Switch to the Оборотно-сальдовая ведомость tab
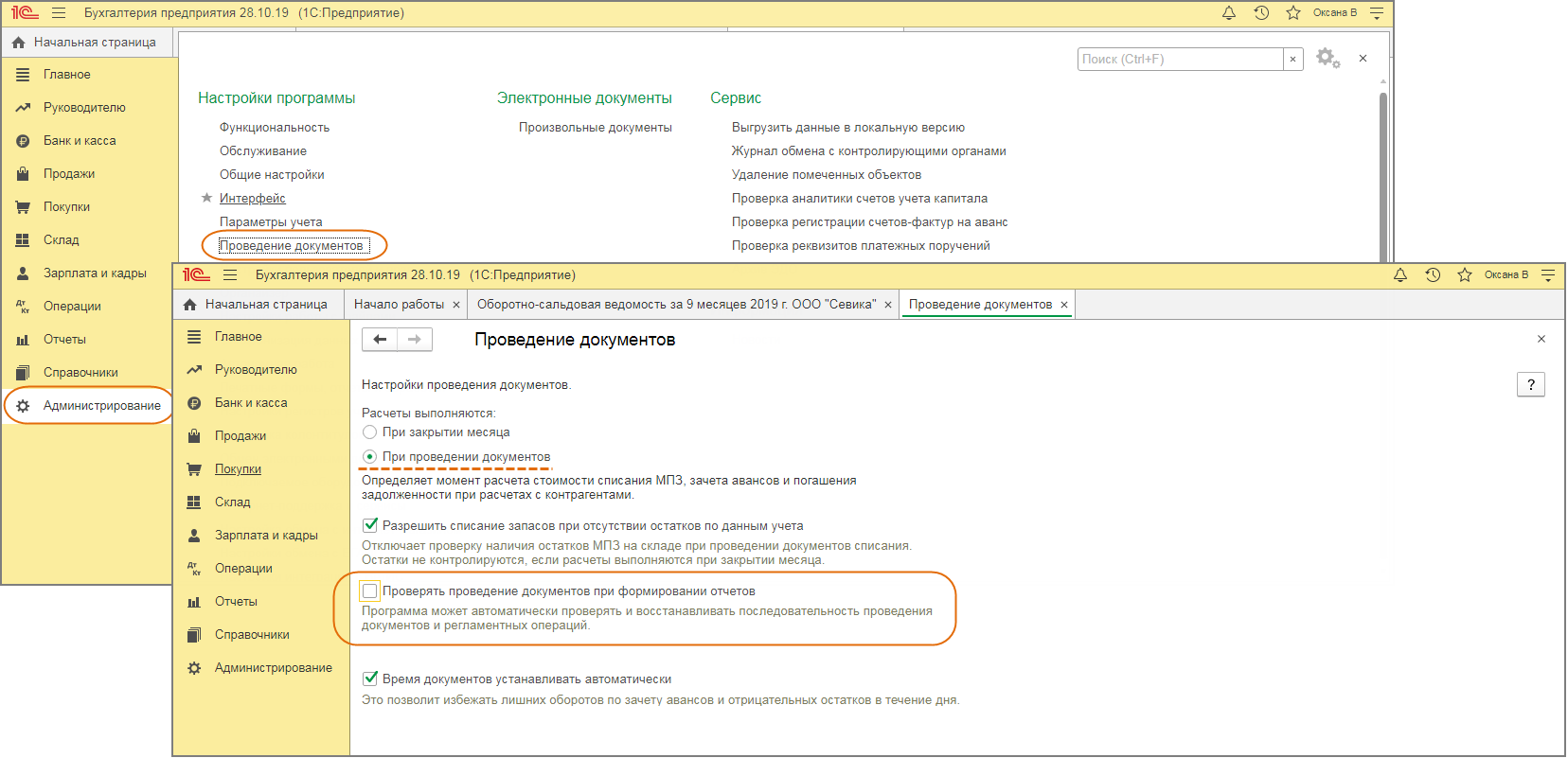The image size is (1568, 758). coord(676,305)
